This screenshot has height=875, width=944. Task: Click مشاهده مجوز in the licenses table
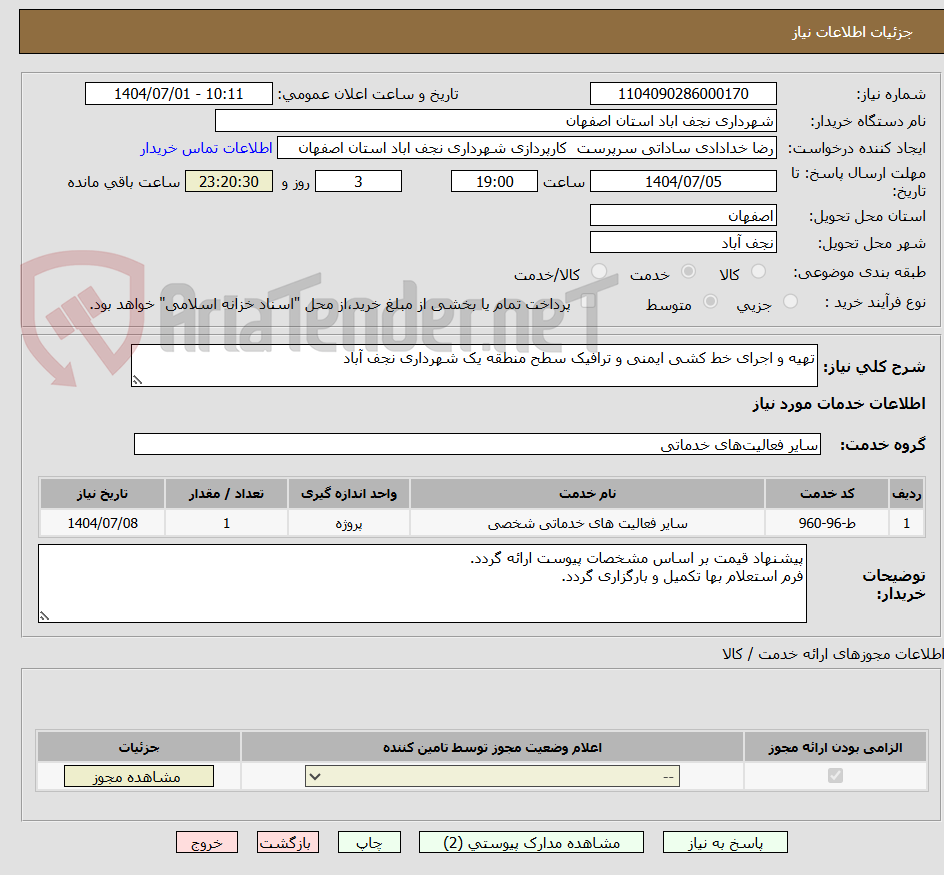138,775
